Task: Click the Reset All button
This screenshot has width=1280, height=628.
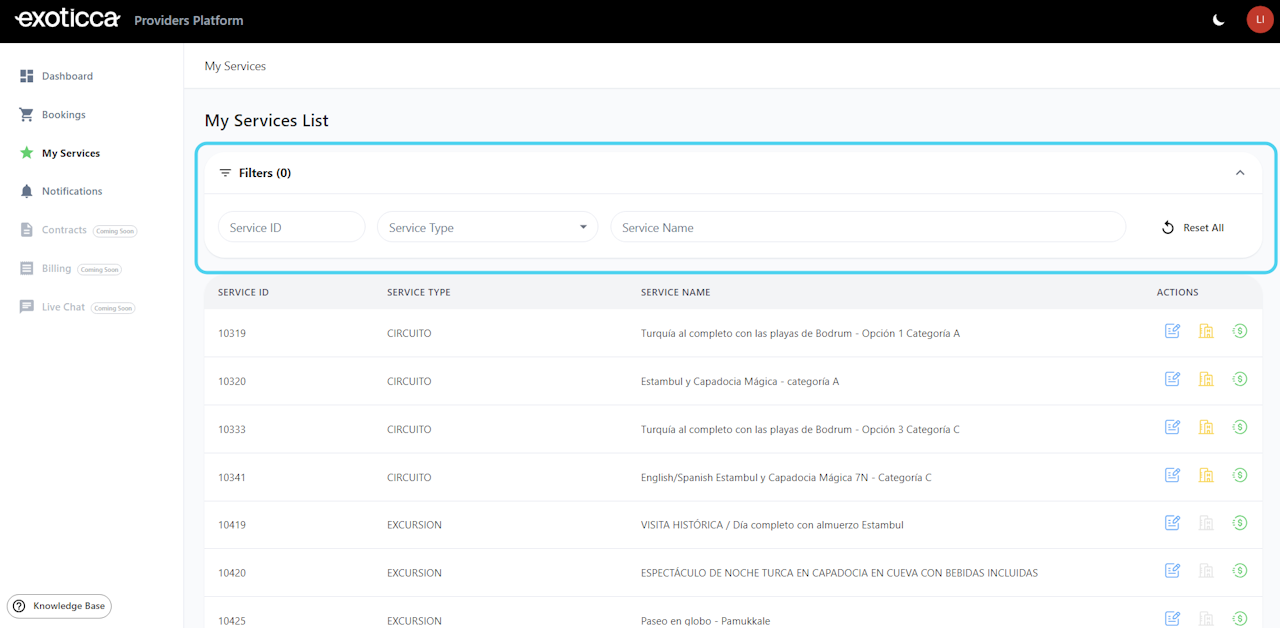Action: click(x=1193, y=228)
